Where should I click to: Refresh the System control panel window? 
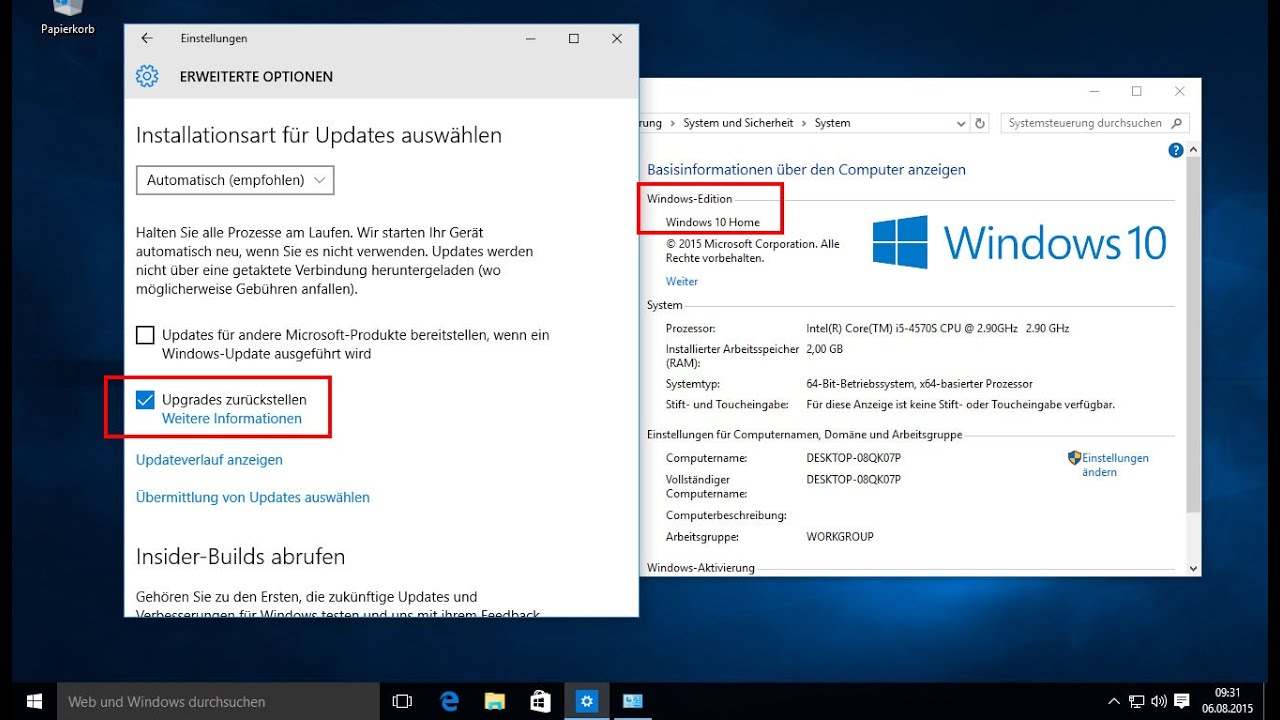point(980,123)
